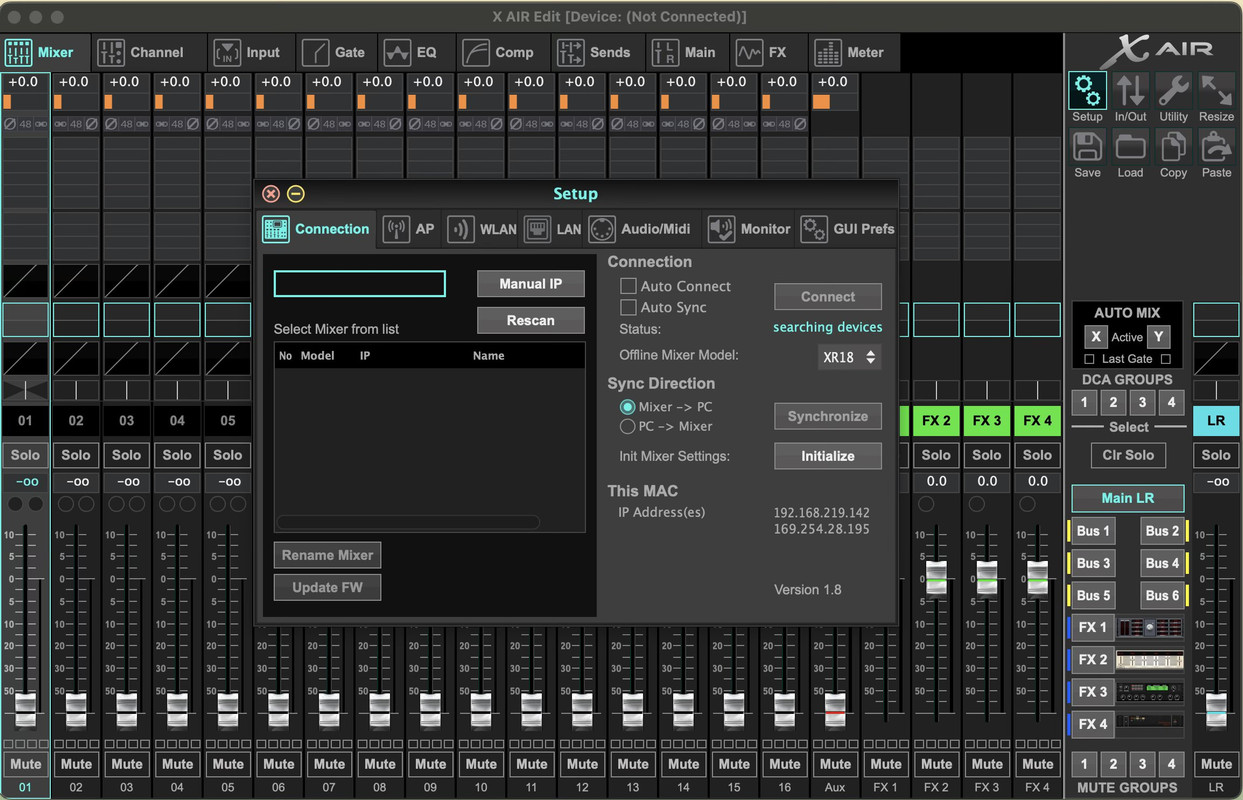This screenshot has height=800, width=1243.
Task: Open the FX 2 effect rack thumbnail
Action: click(x=1150, y=660)
